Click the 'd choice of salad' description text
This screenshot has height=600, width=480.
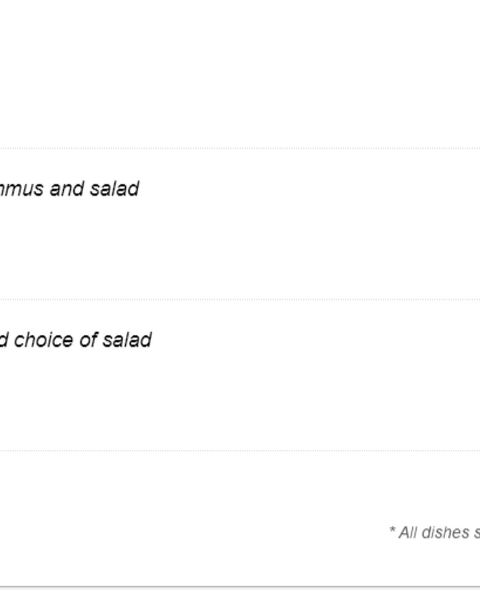pos(75,340)
